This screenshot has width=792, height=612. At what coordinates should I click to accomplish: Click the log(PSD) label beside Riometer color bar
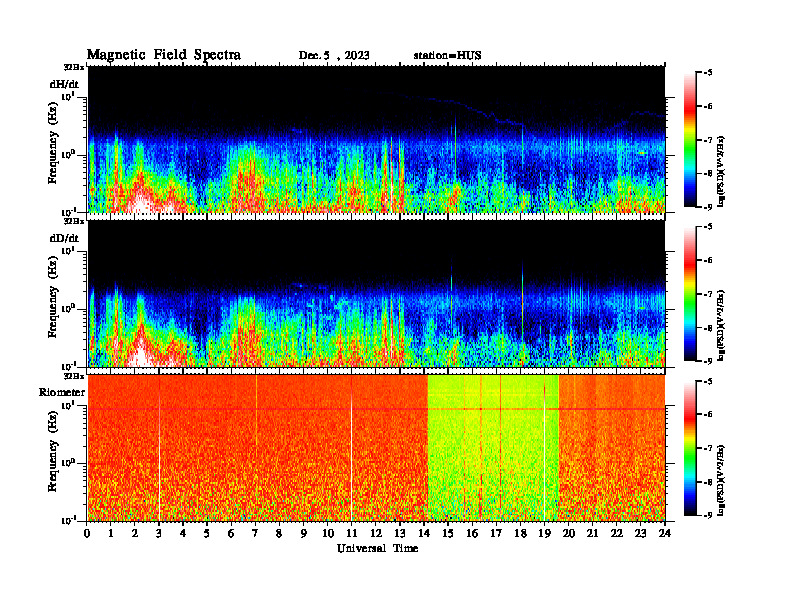tap(721, 480)
